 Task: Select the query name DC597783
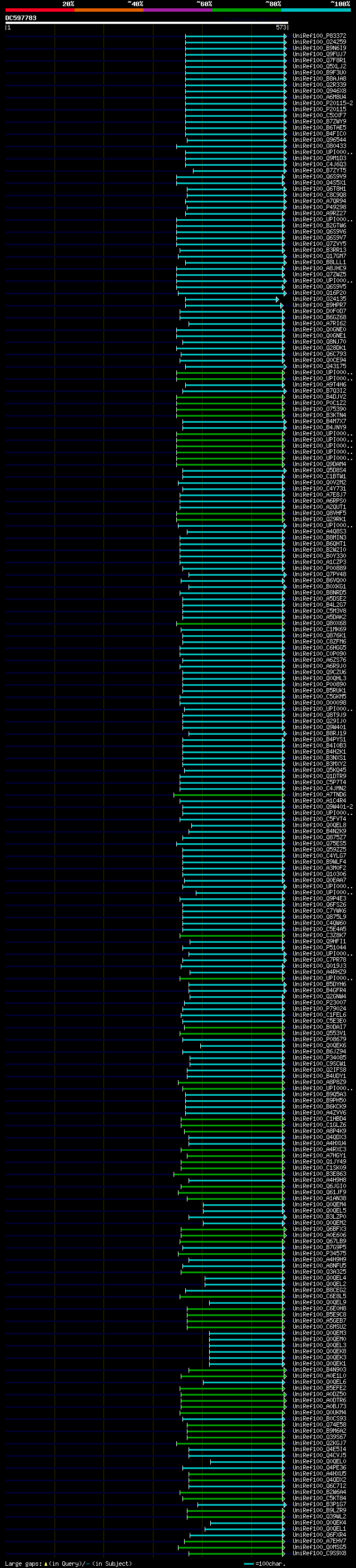pyautogui.click(x=21, y=18)
